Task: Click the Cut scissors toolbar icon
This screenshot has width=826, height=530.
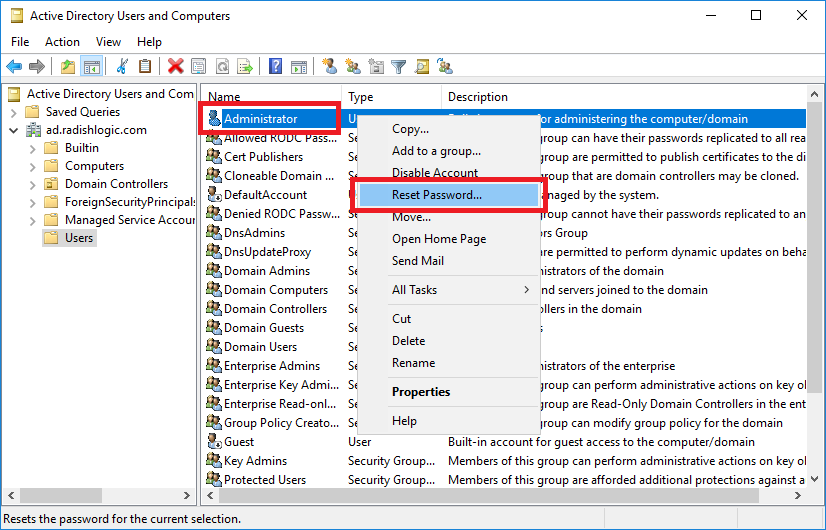Action: coord(122,66)
